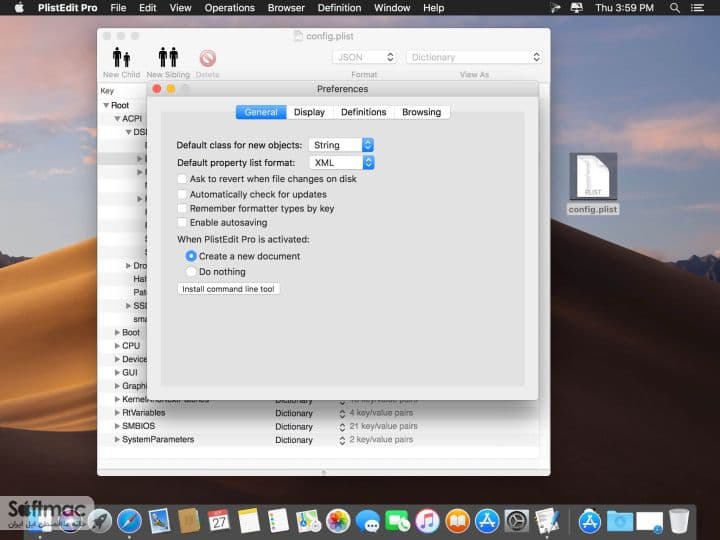The height and width of the screenshot is (540, 720).
Task: Open System Preferences gear in dock
Action: pyautogui.click(x=517, y=521)
